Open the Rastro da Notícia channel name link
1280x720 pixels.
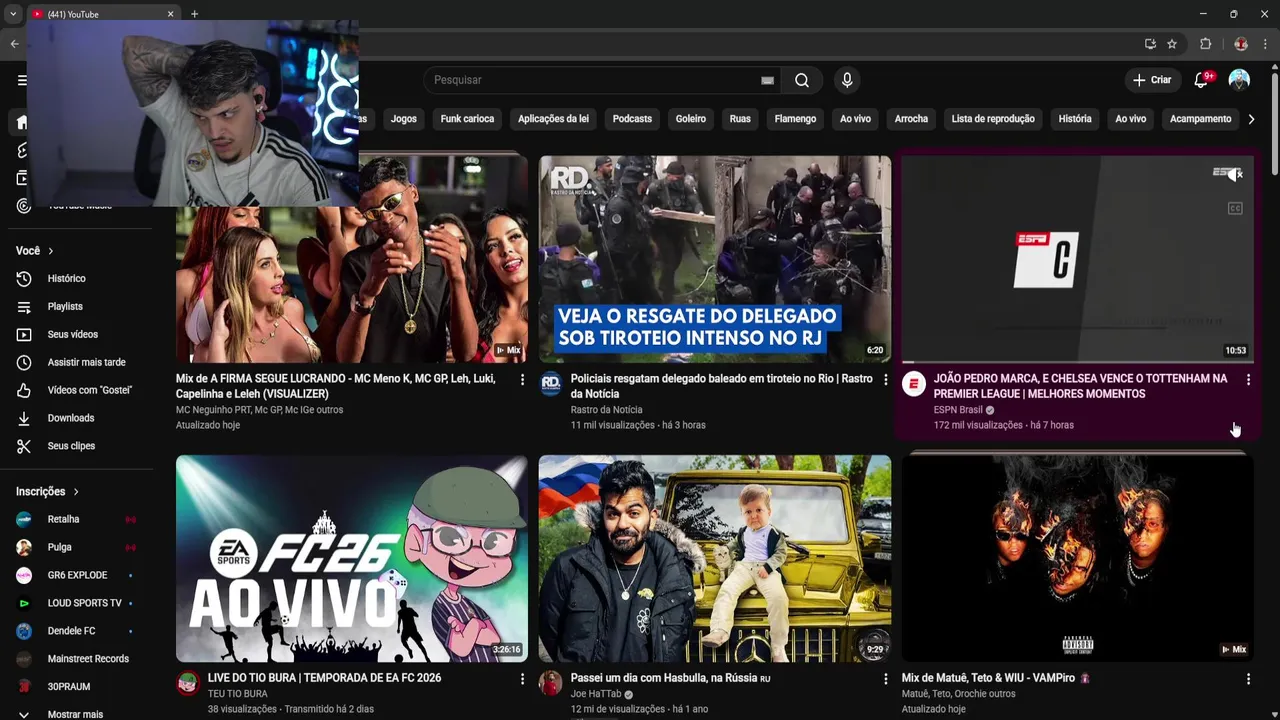click(x=606, y=410)
